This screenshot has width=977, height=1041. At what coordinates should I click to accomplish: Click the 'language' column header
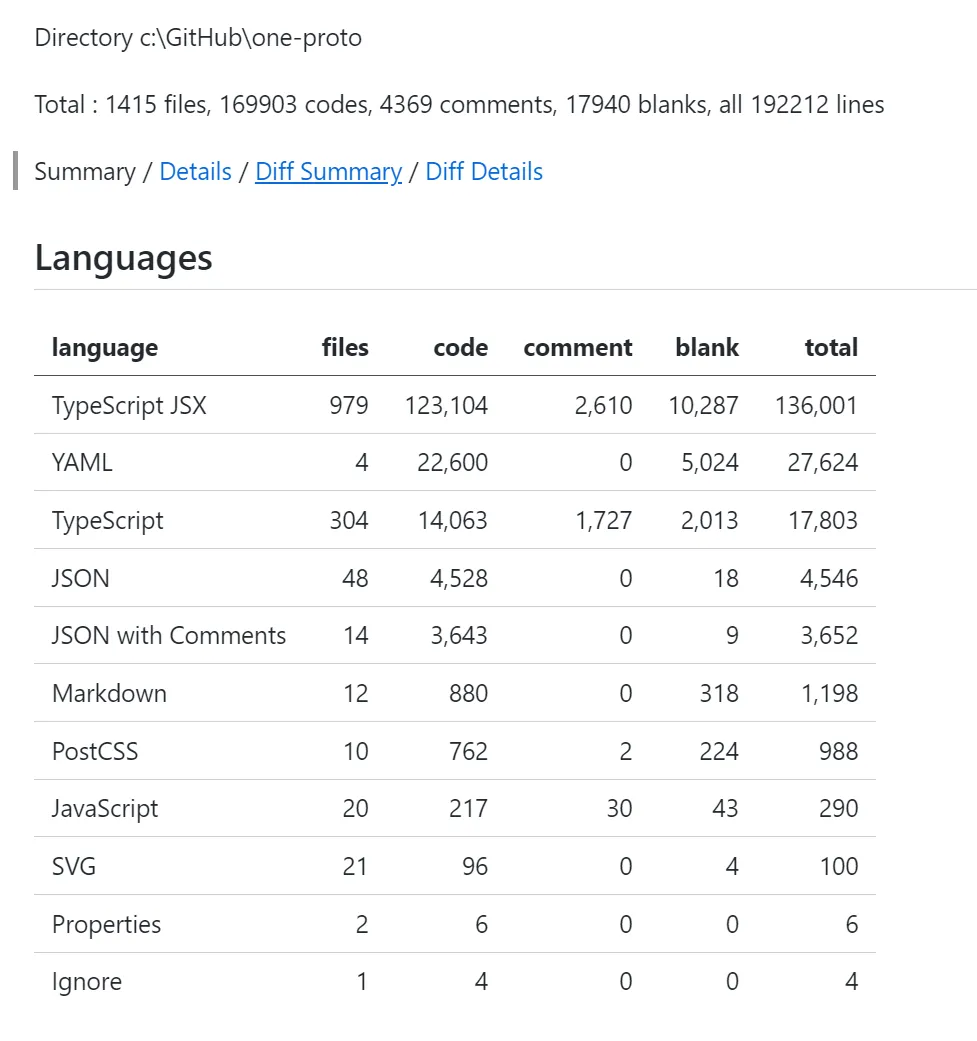pyautogui.click(x=105, y=347)
